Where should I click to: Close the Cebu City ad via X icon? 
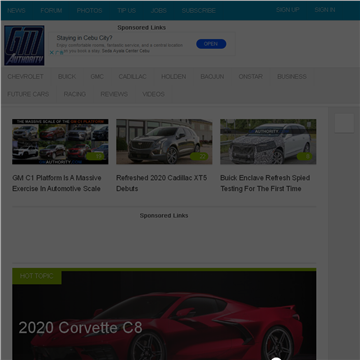coord(52,52)
